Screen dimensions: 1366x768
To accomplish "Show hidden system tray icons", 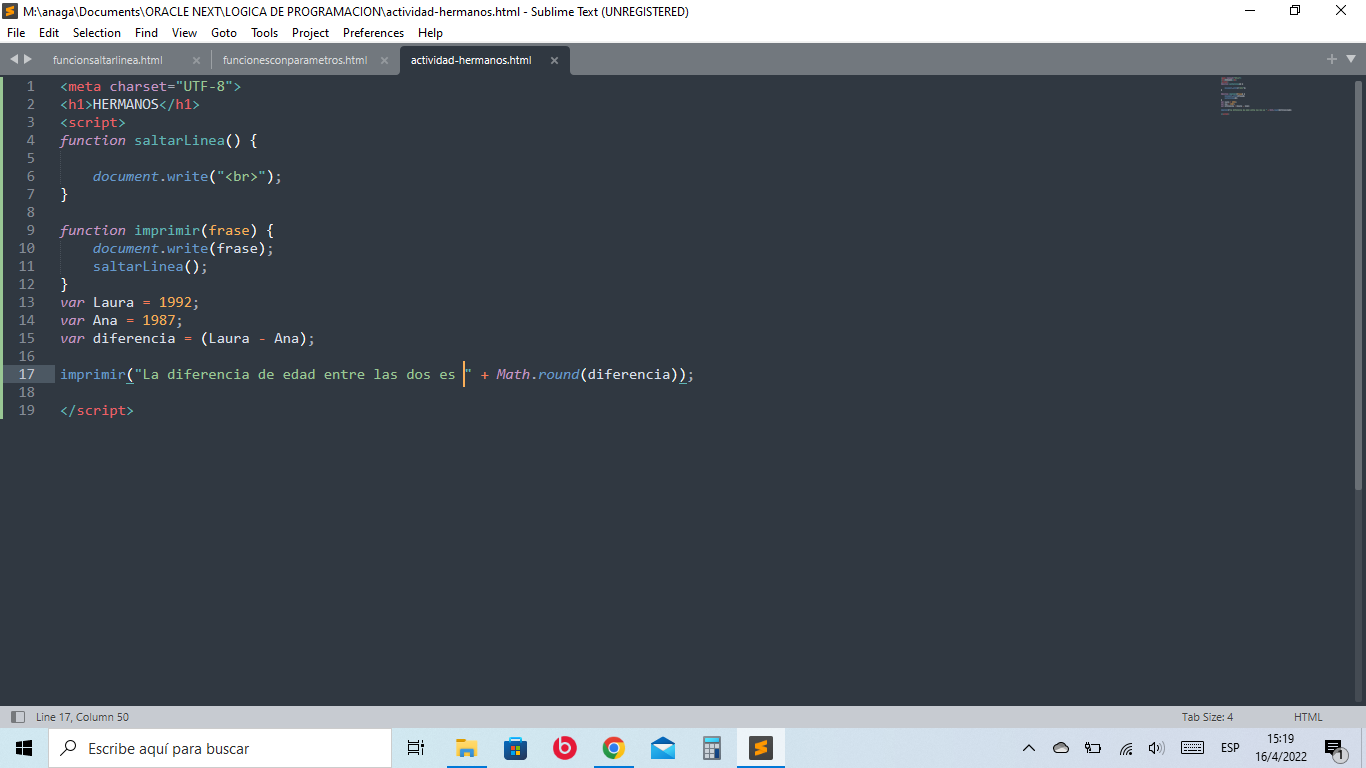I will [x=1028, y=748].
